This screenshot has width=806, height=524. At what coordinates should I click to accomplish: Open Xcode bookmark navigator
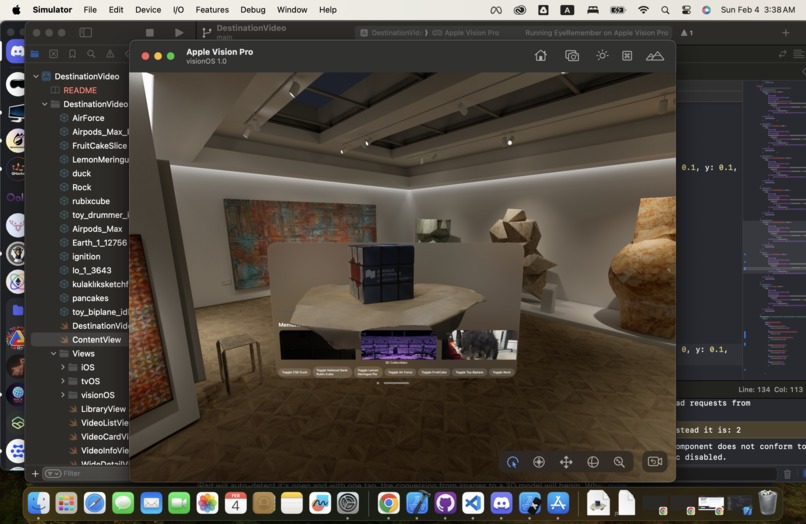(x=72, y=53)
